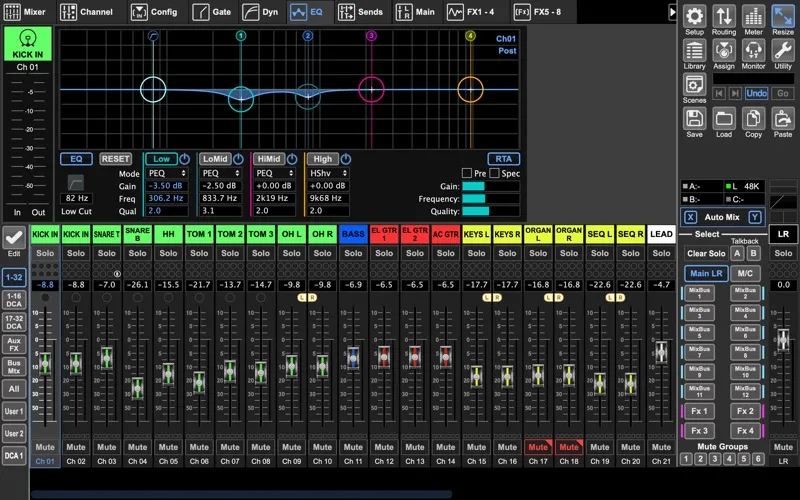Switch to the Gate tab

(212, 12)
